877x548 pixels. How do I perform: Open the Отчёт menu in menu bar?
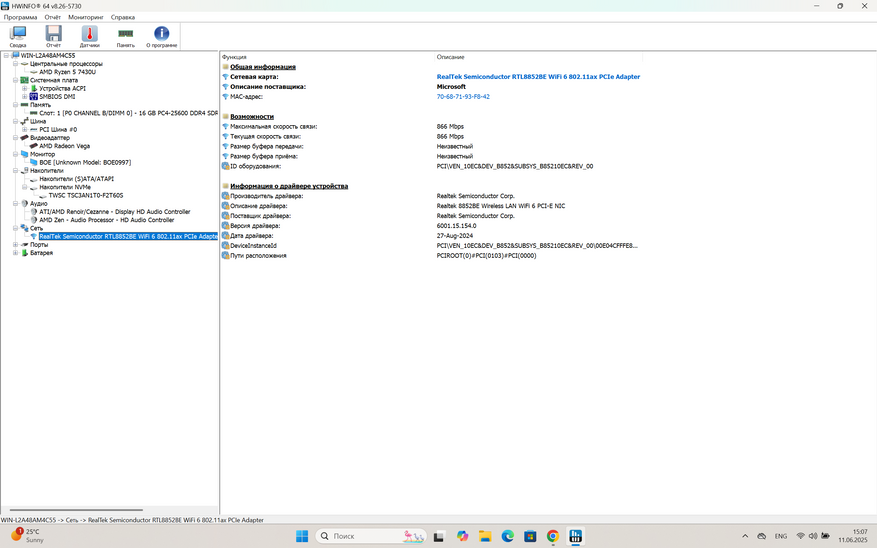[x=53, y=17]
